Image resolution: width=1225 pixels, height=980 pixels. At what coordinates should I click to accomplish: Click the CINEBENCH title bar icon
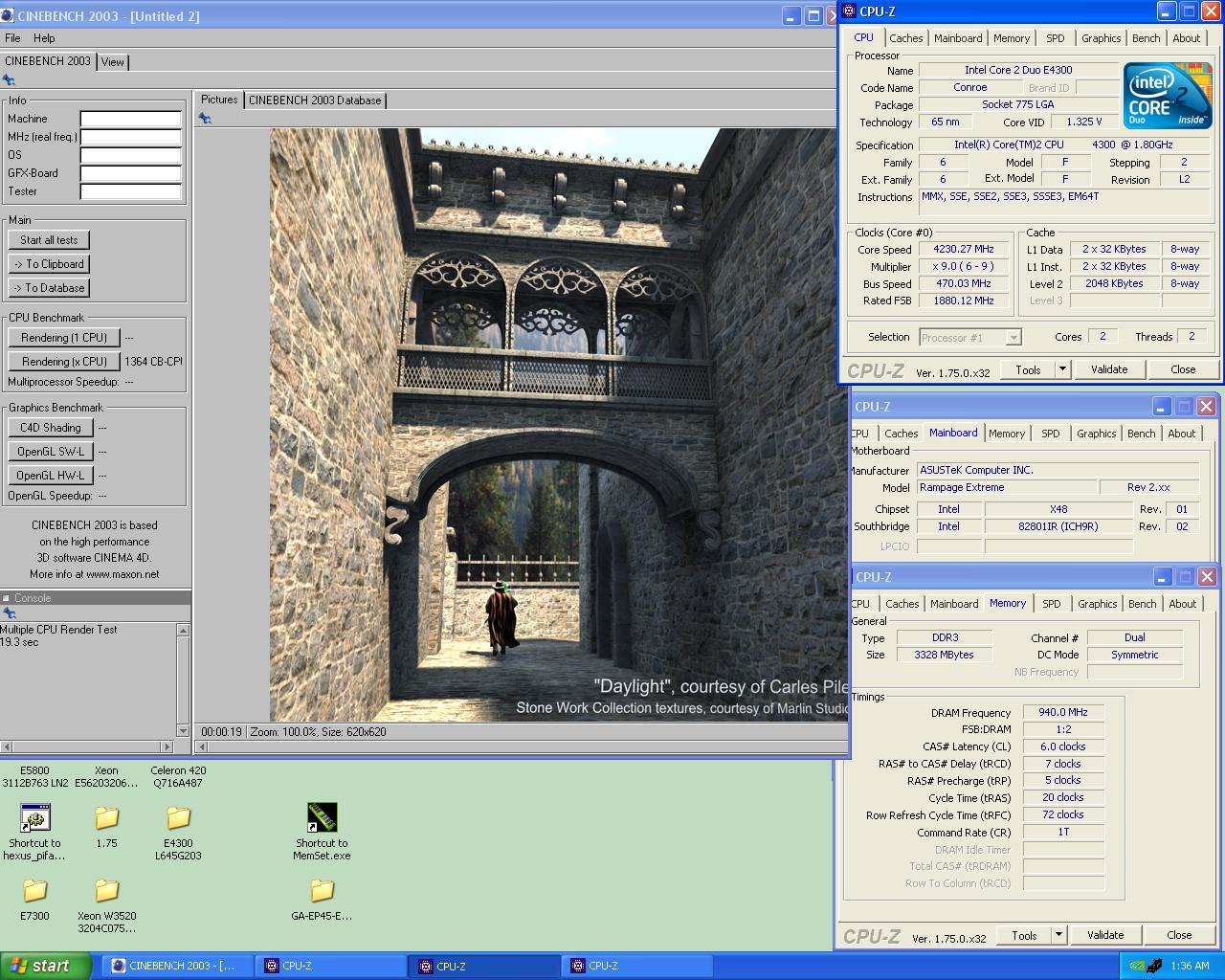click(9, 16)
